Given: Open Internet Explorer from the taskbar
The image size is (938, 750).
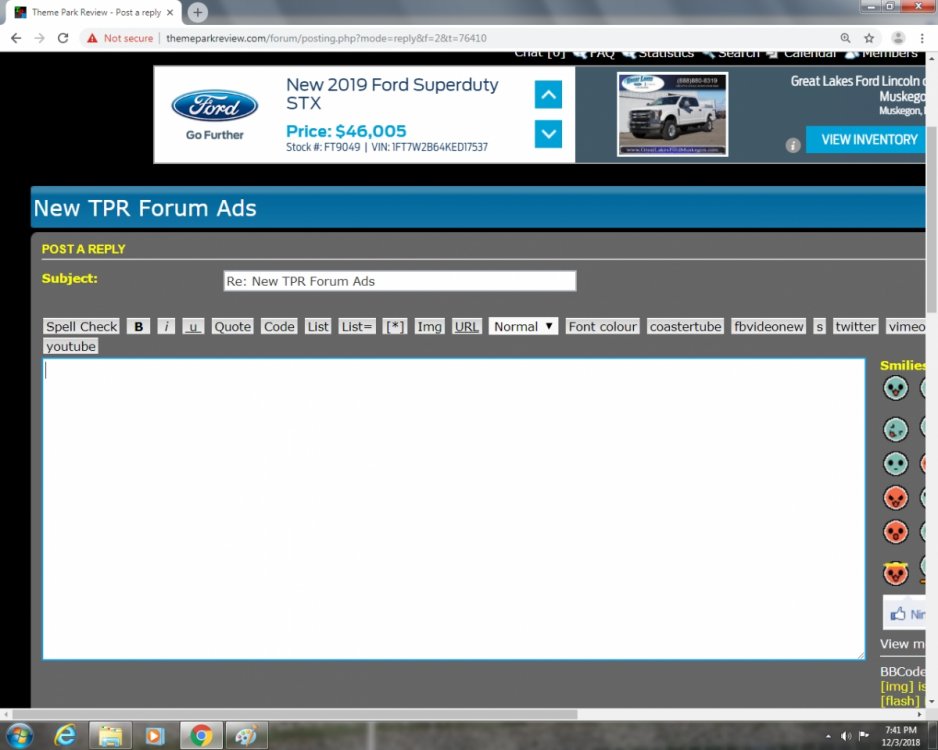Looking at the screenshot, I should [x=66, y=736].
